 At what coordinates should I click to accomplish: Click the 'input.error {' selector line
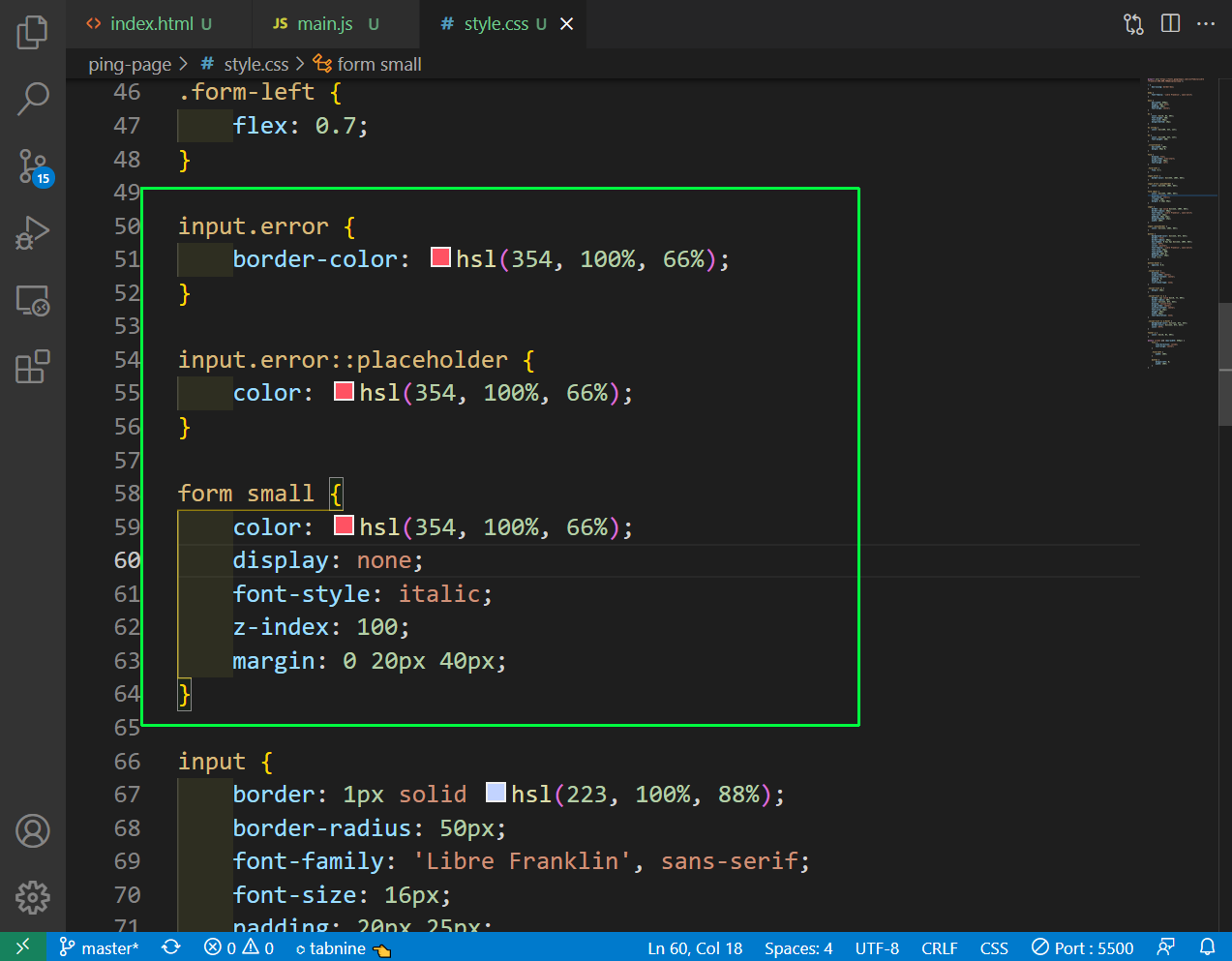[266, 226]
